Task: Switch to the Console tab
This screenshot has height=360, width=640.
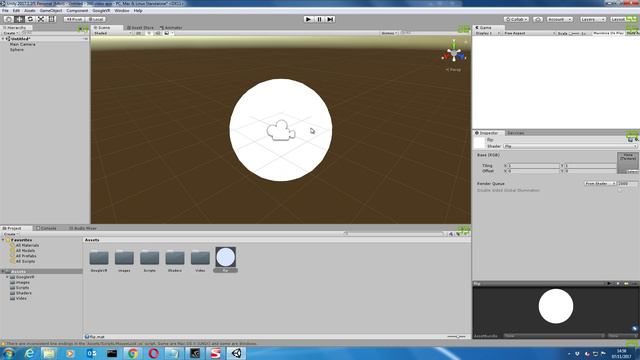Action: (x=46, y=228)
